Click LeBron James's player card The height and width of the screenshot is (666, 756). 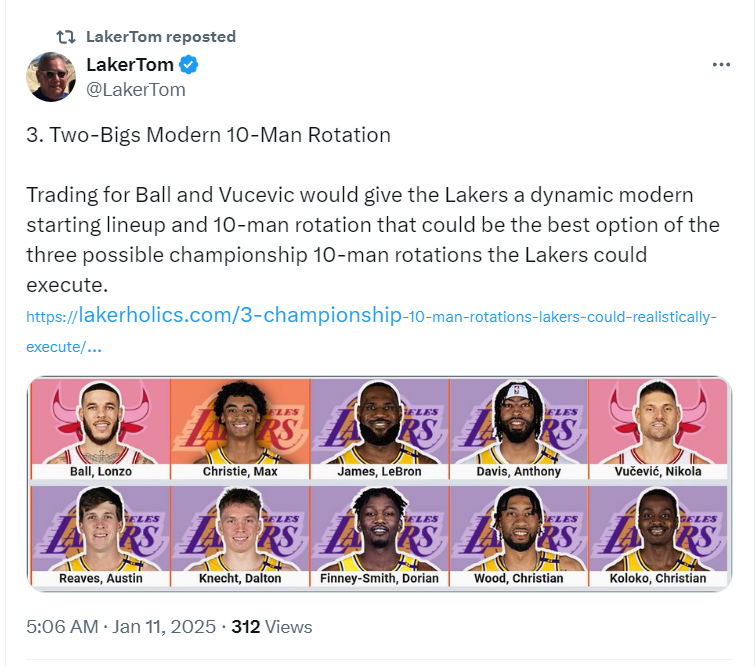point(379,429)
